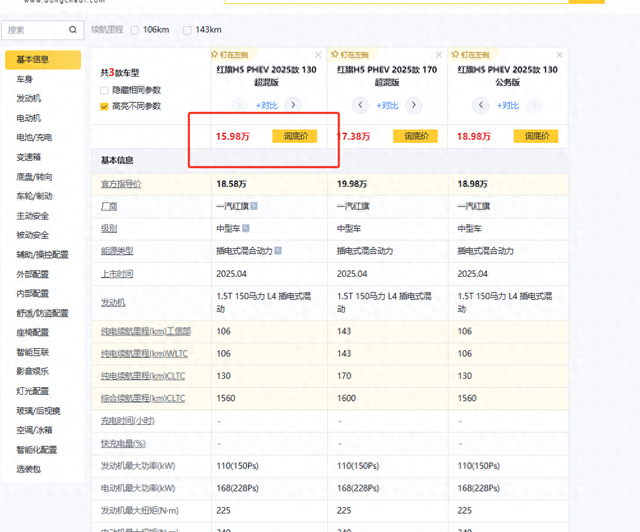Open 充电时间(小时) parameter link
Screen dimensions: 640x532
(128, 421)
